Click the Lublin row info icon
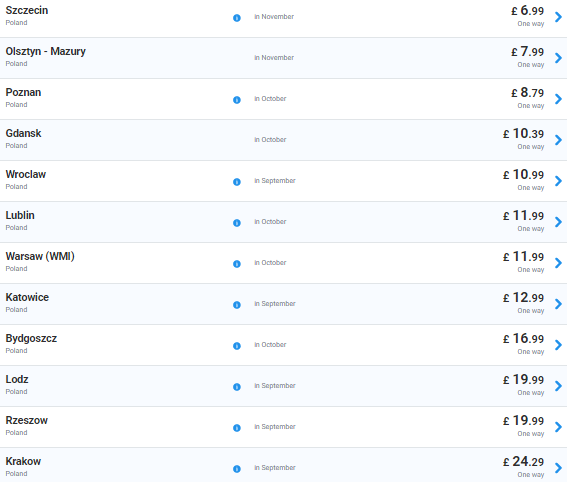567x482 pixels. pos(237,223)
